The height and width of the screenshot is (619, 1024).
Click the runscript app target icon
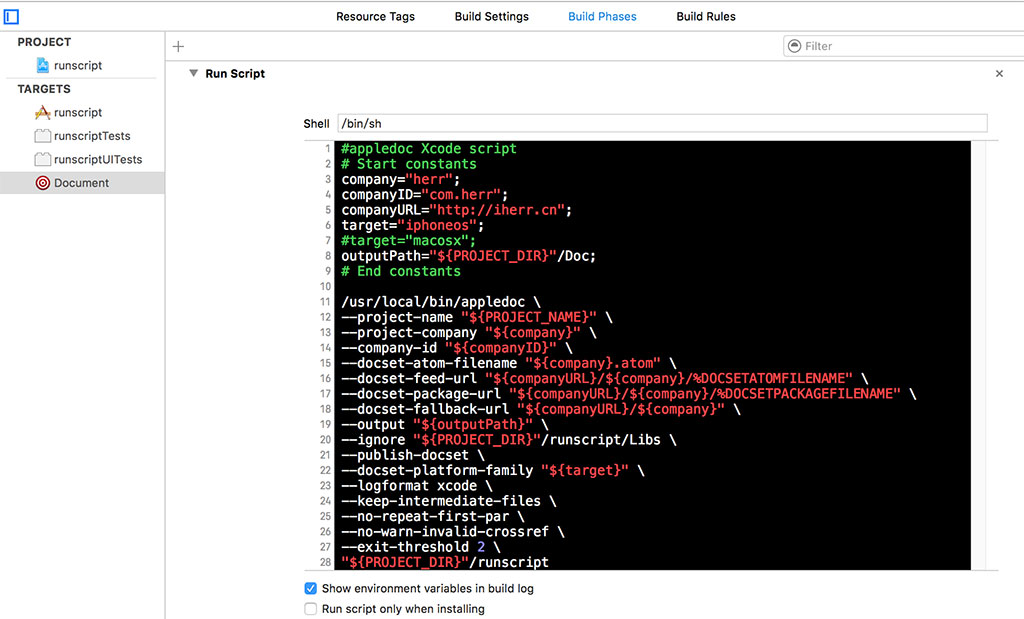[42, 112]
